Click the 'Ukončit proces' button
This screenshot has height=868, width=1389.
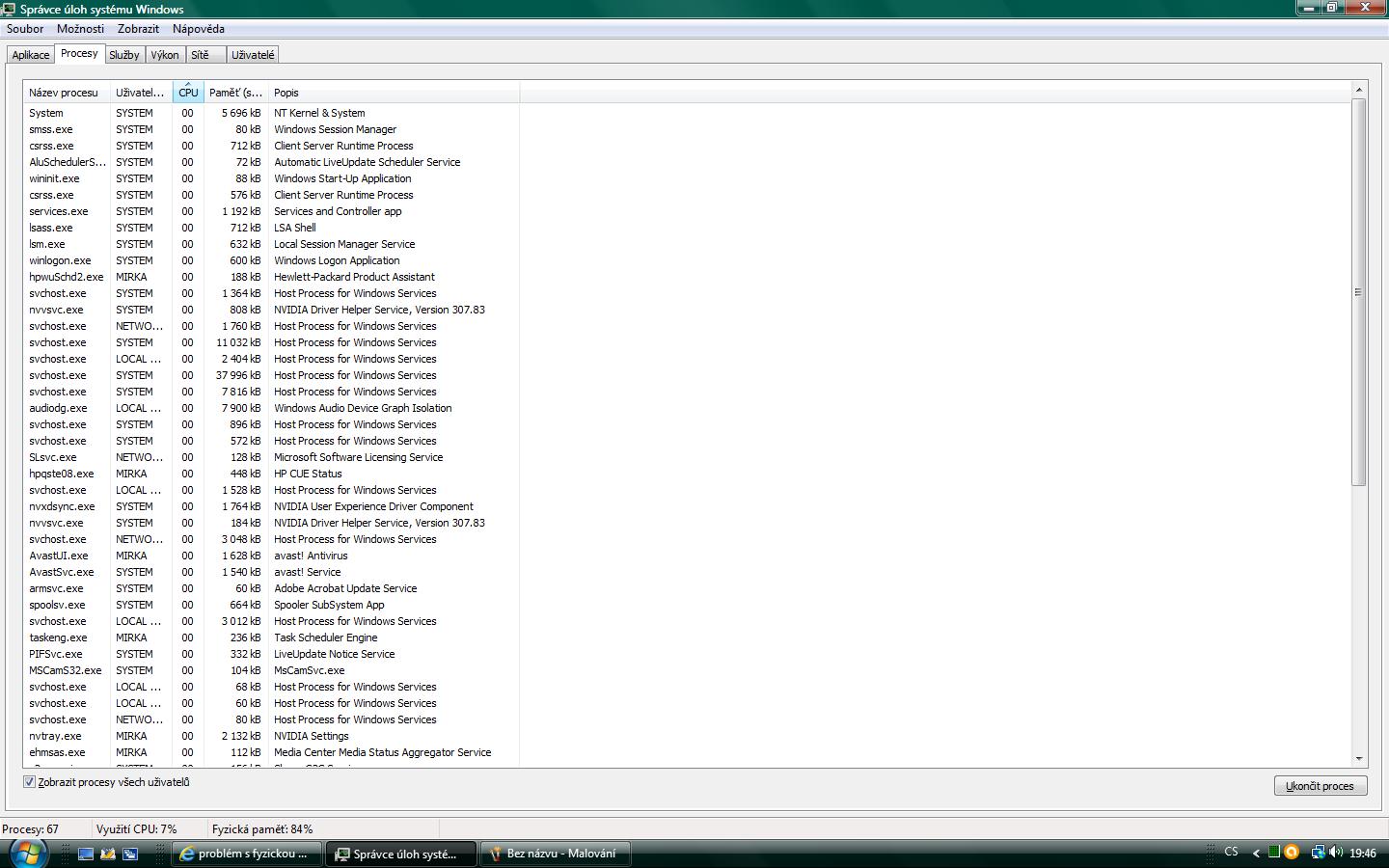[x=1320, y=786]
